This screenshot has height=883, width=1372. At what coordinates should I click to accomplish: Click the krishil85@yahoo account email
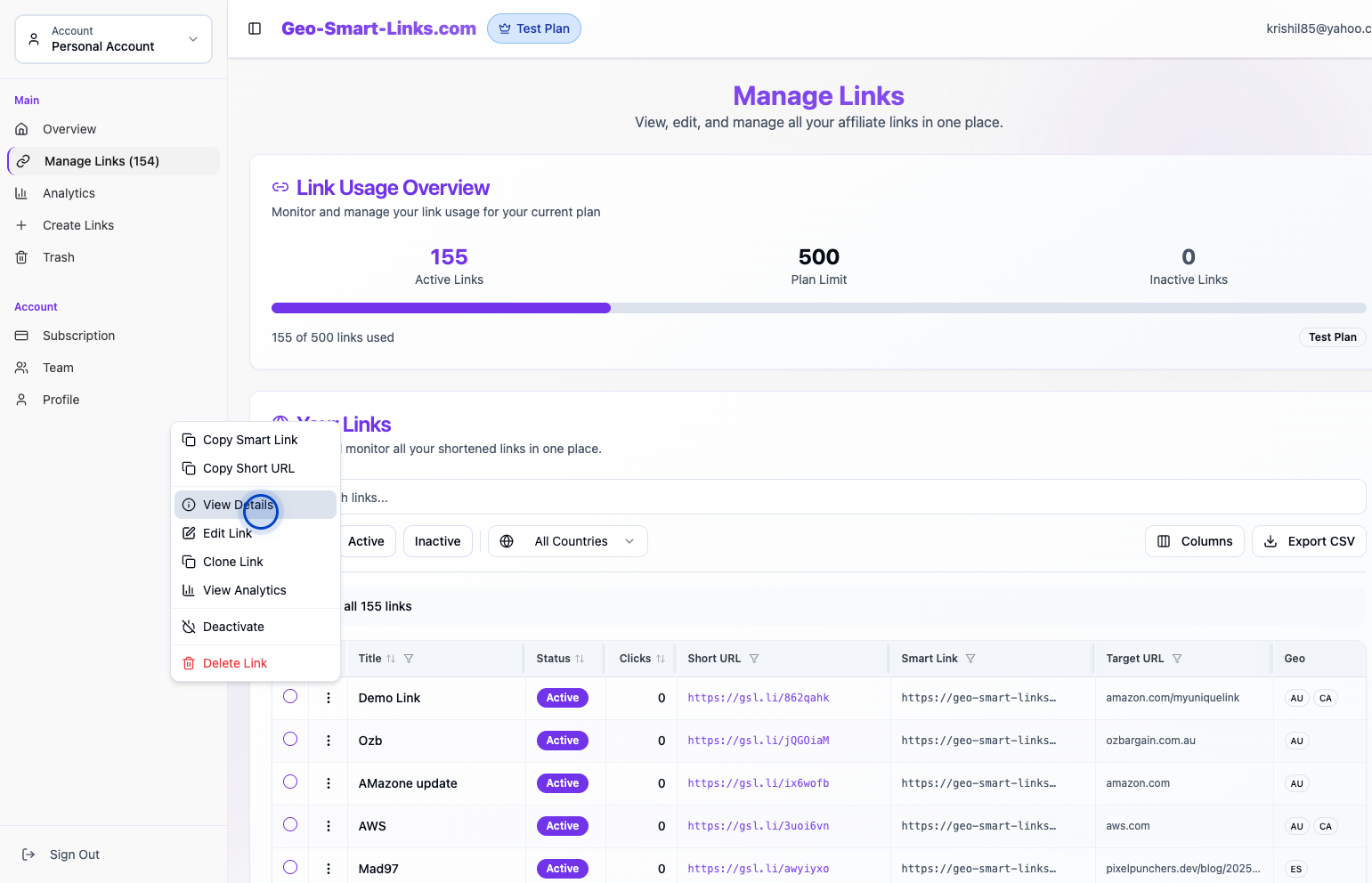(x=1319, y=28)
